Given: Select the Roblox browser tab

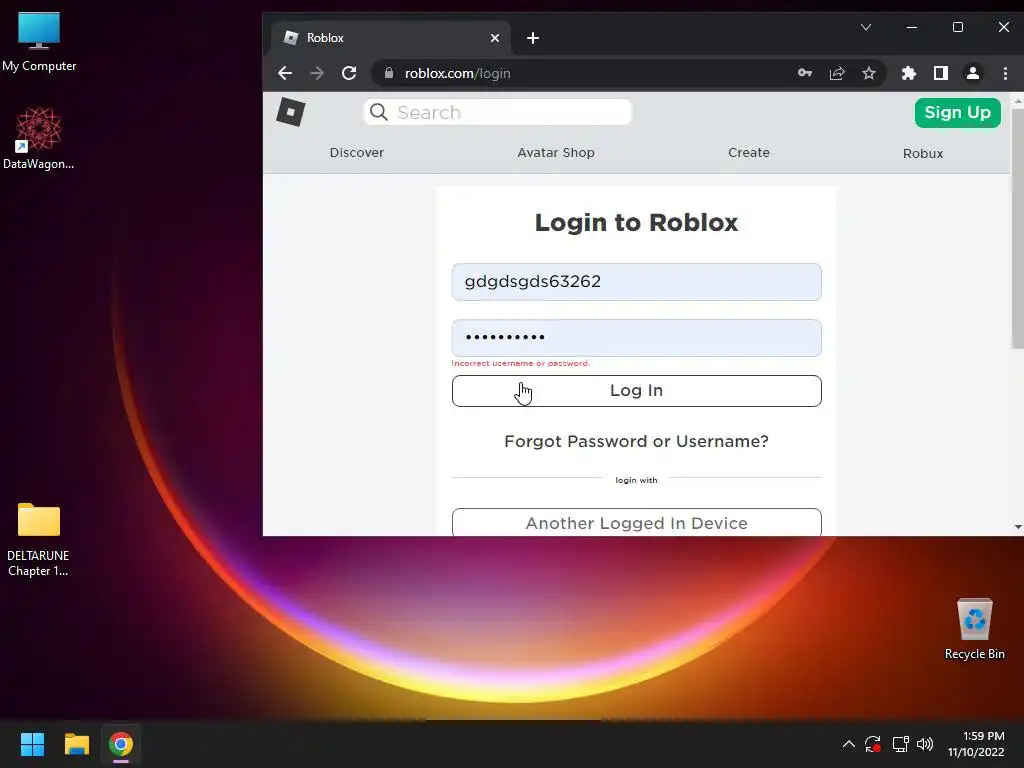Looking at the screenshot, I should coord(391,38).
